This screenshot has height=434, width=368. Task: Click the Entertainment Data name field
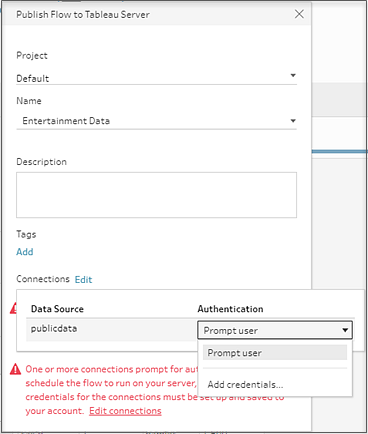(156, 121)
